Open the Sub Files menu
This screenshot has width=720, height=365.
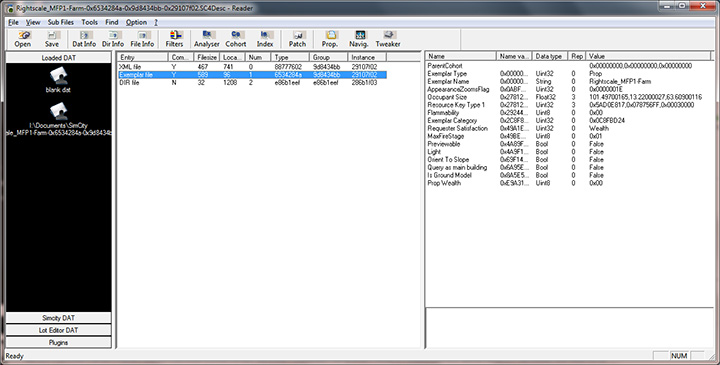[61, 22]
